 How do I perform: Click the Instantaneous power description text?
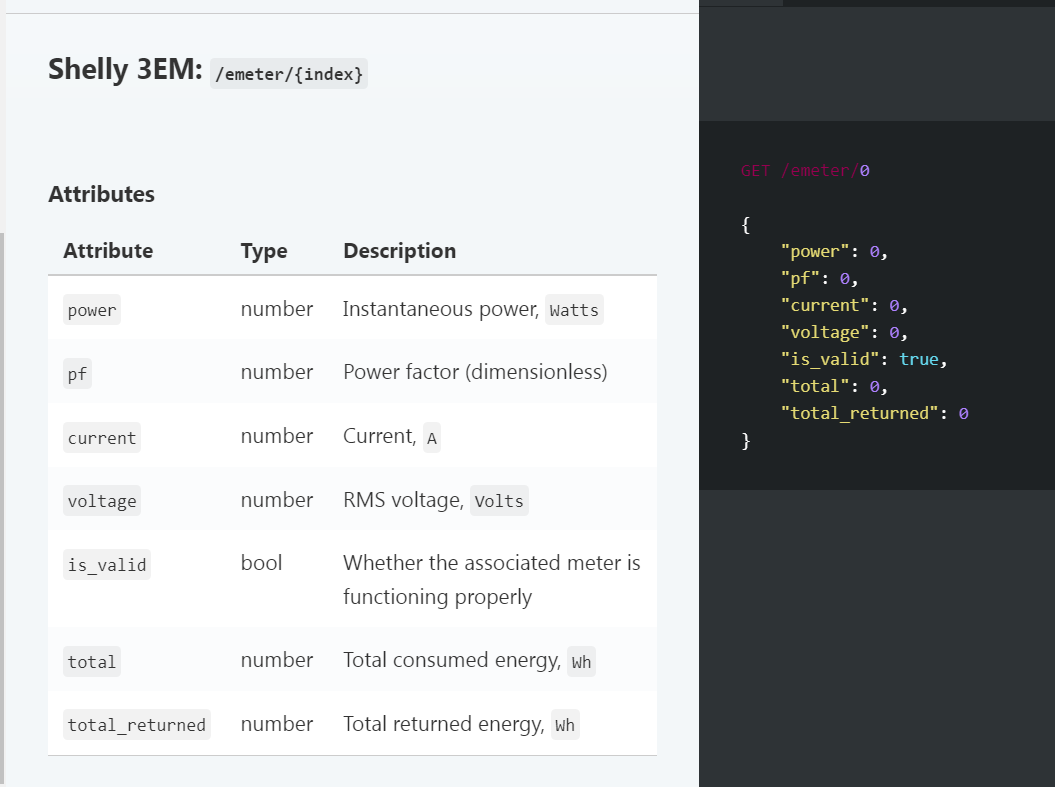(441, 309)
